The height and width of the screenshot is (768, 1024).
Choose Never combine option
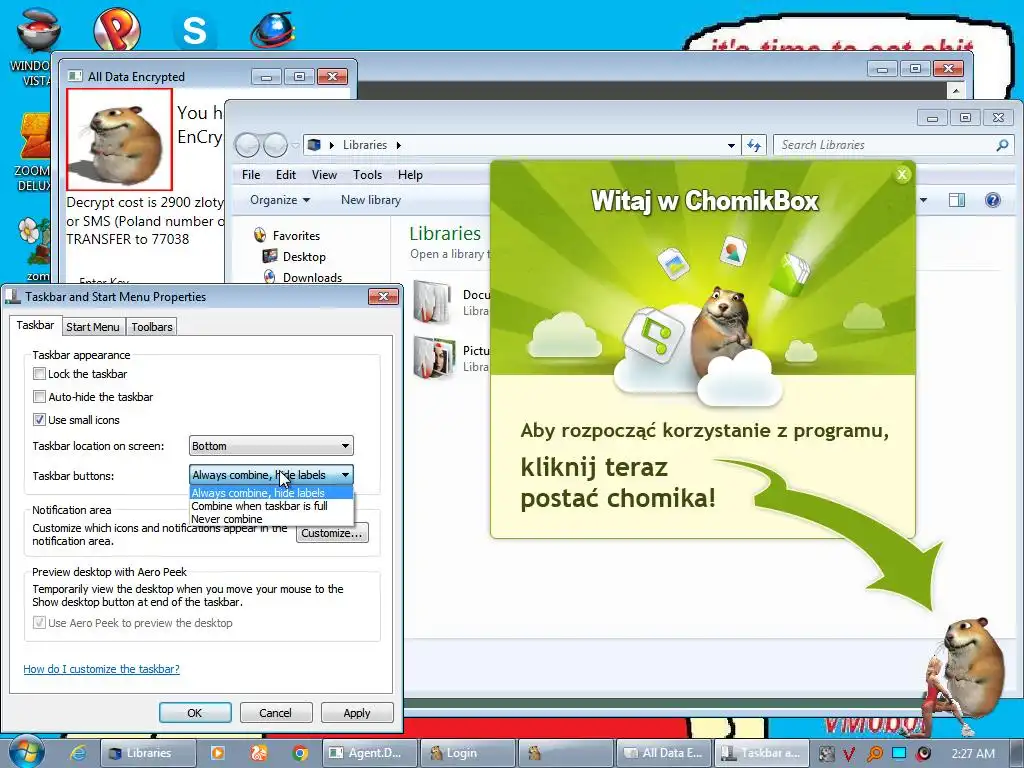pyautogui.click(x=271, y=519)
